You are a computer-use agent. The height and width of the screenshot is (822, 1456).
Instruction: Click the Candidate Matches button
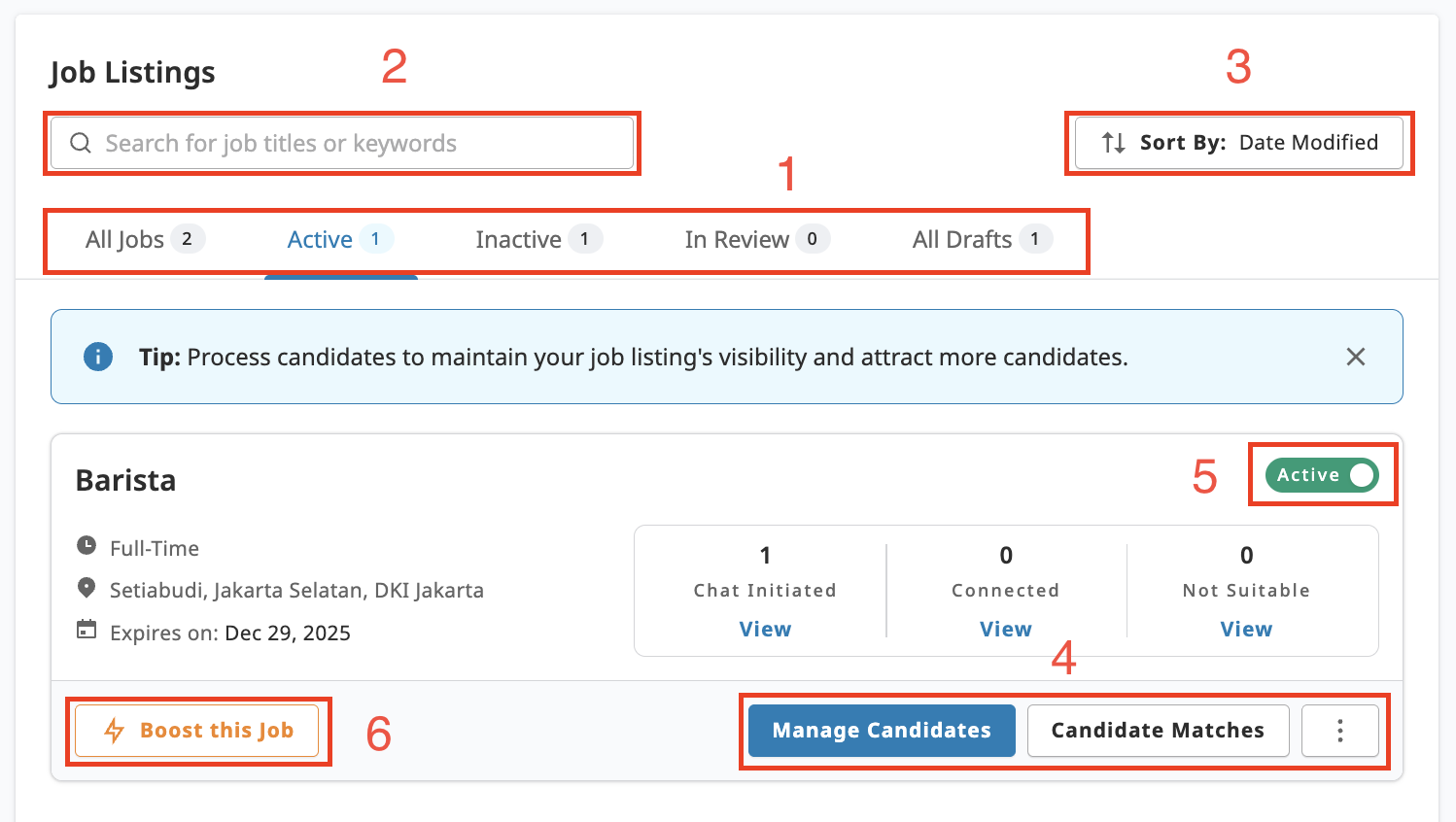click(1158, 730)
